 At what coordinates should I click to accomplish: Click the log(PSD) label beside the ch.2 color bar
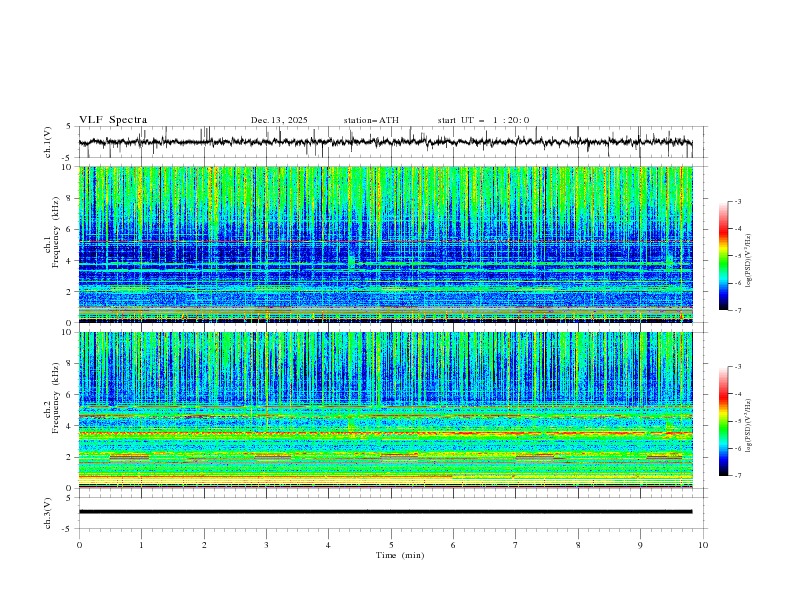(748, 426)
